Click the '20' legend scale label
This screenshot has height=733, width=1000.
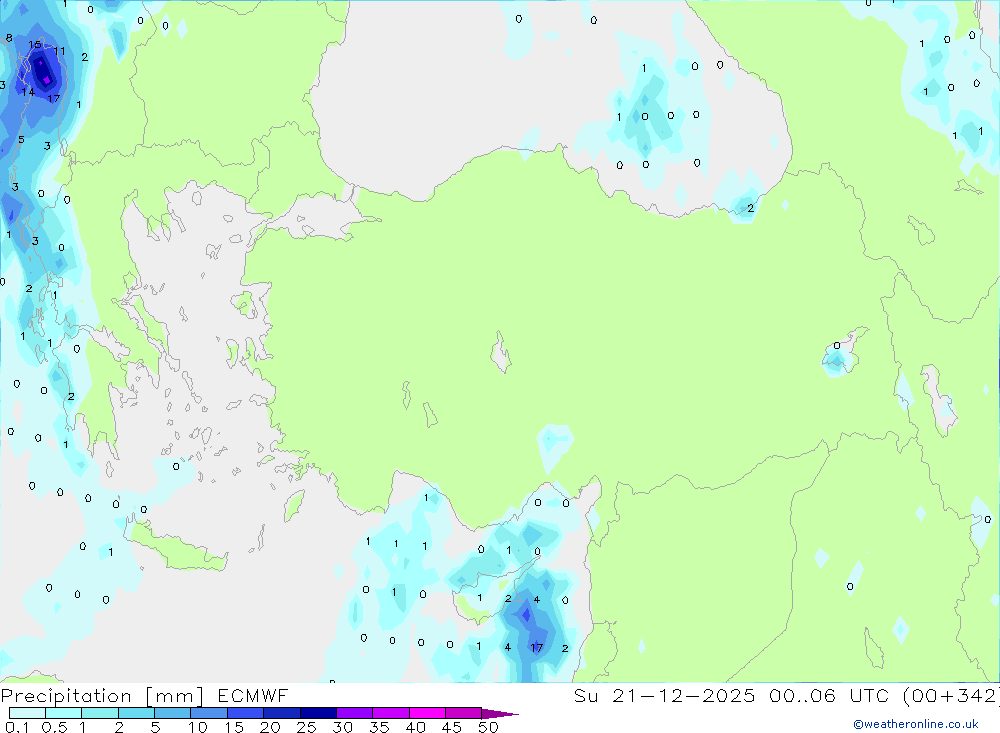tap(270, 727)
